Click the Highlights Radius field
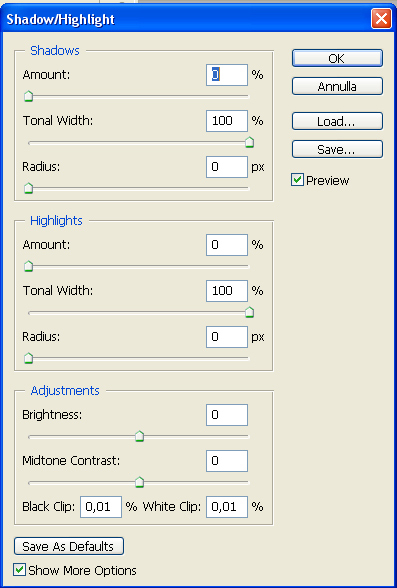397x588 pixels. 227,337
